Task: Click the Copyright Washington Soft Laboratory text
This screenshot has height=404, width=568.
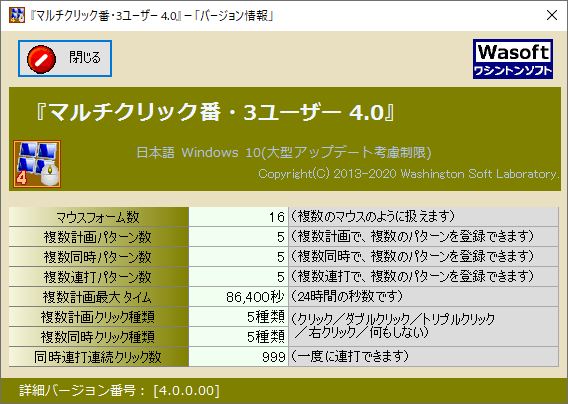Action: [408, 174]
